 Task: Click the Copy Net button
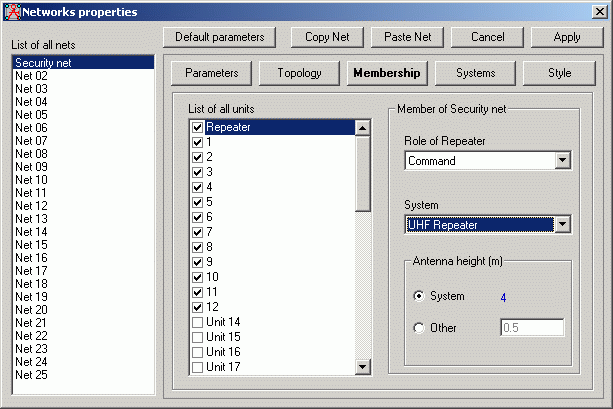pos(327,37)
